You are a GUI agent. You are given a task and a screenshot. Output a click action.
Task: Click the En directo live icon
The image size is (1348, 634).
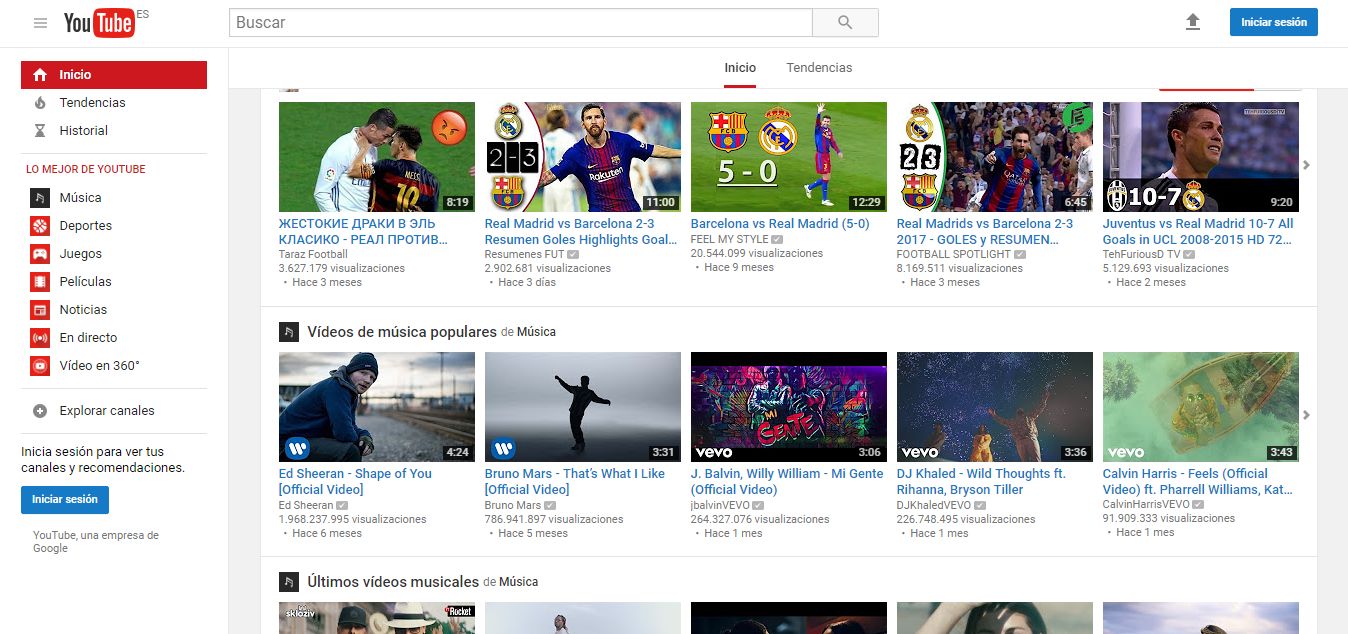tap(40, 338)
